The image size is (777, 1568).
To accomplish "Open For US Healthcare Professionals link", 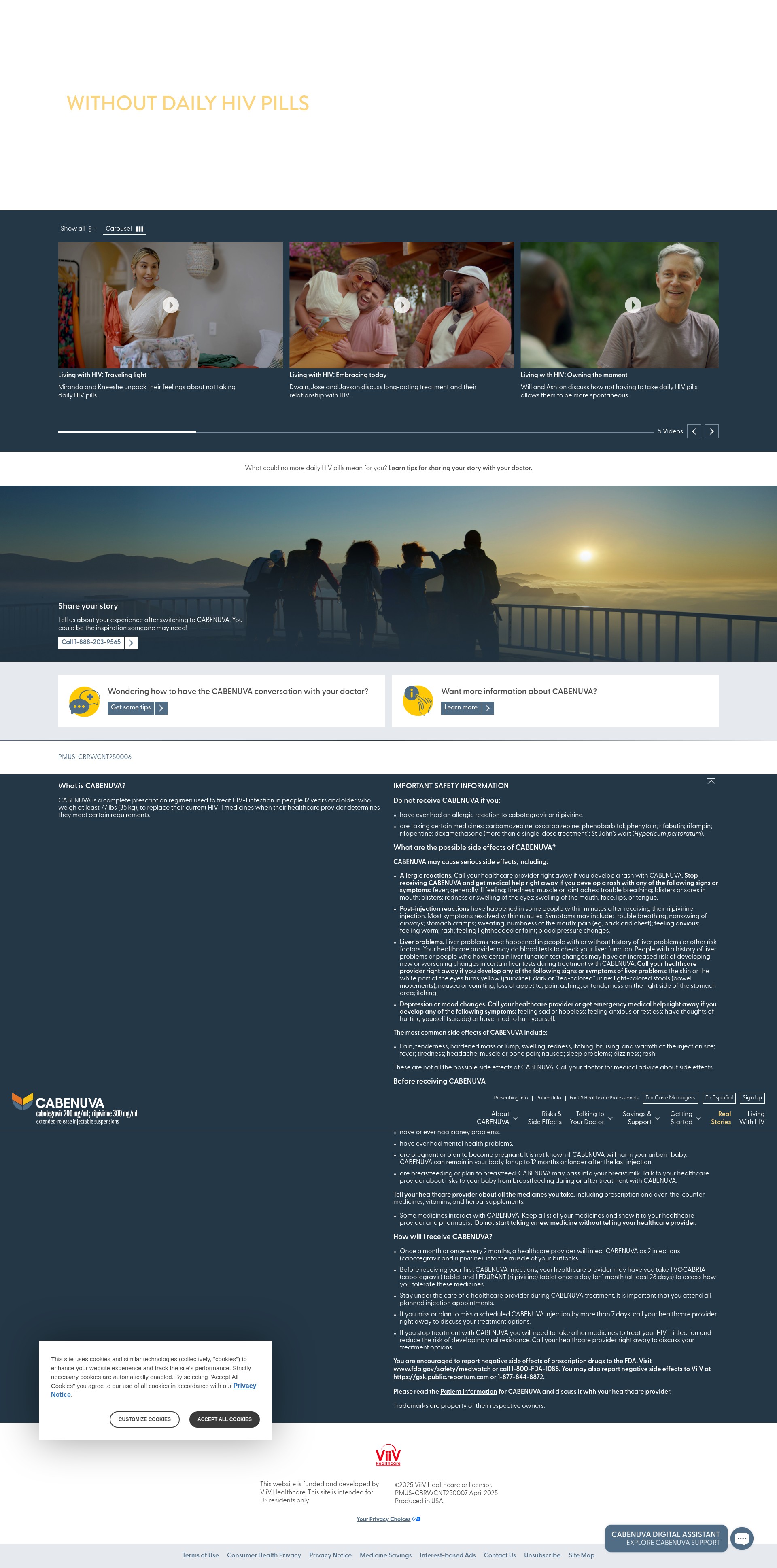I will tap(603, 1097).
